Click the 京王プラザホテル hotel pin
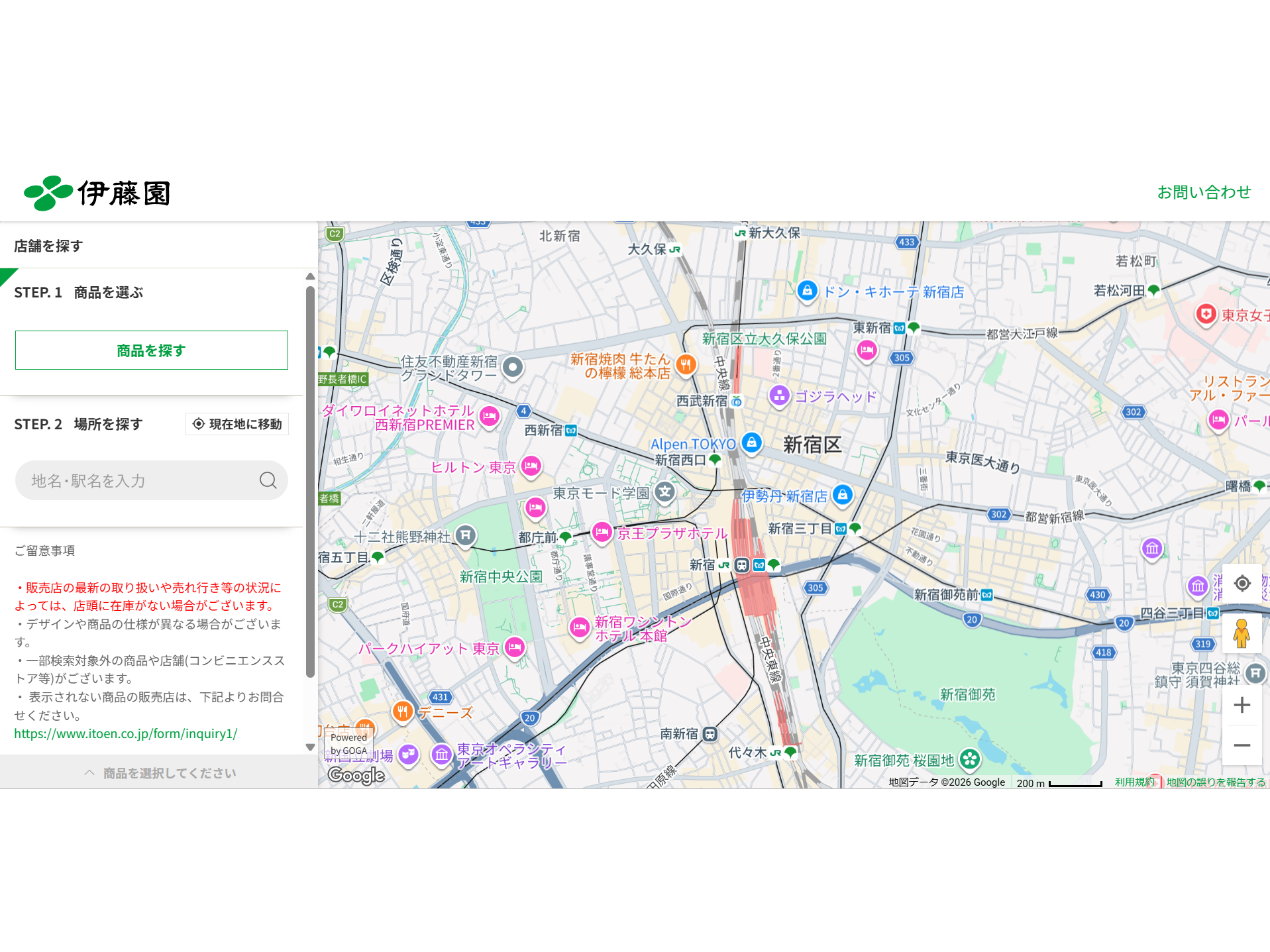 coord(602,532)
